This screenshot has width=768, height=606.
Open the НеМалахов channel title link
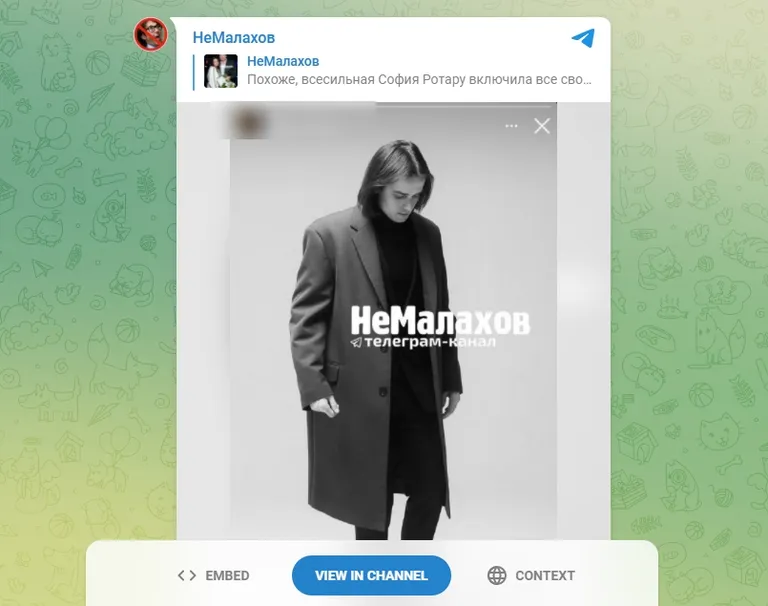pos(234,37)
